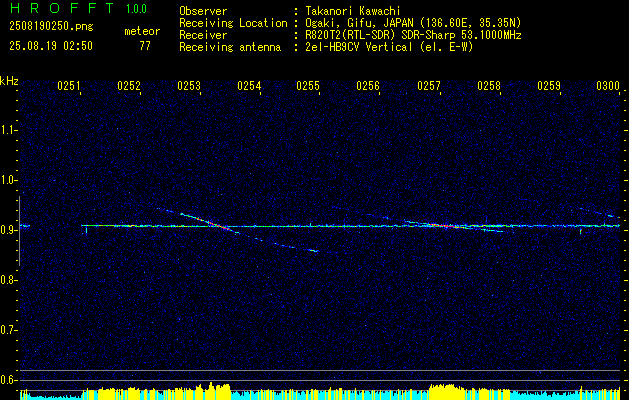Click the 0300 time axis marker
This screenshot has height=400, width=629.
[x=608, y=85]
